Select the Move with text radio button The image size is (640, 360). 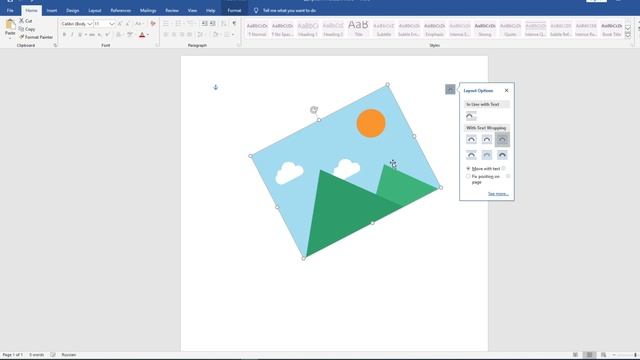click(468, 169)
